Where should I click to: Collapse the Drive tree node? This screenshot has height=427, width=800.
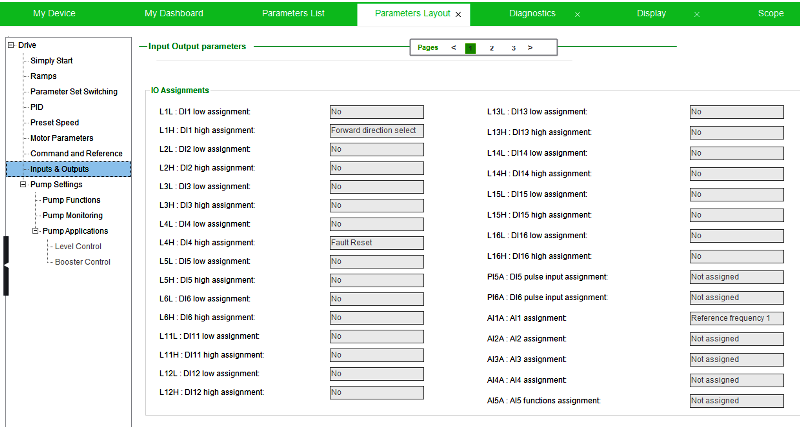[x=11, y=45]
